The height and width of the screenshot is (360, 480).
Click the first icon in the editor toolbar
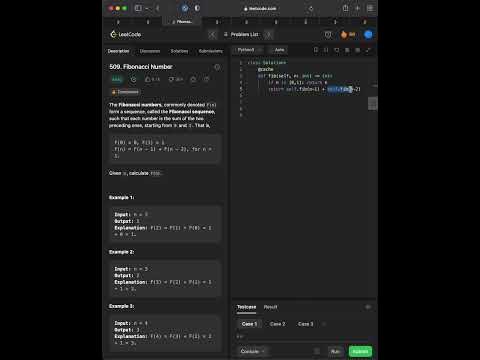pos(316,50)
